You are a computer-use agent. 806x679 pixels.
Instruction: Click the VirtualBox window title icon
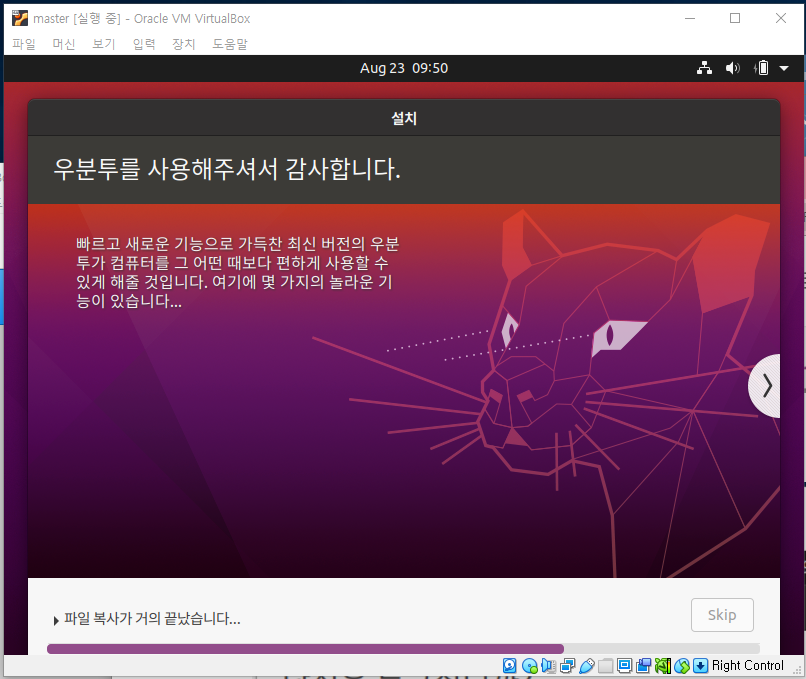20,19
